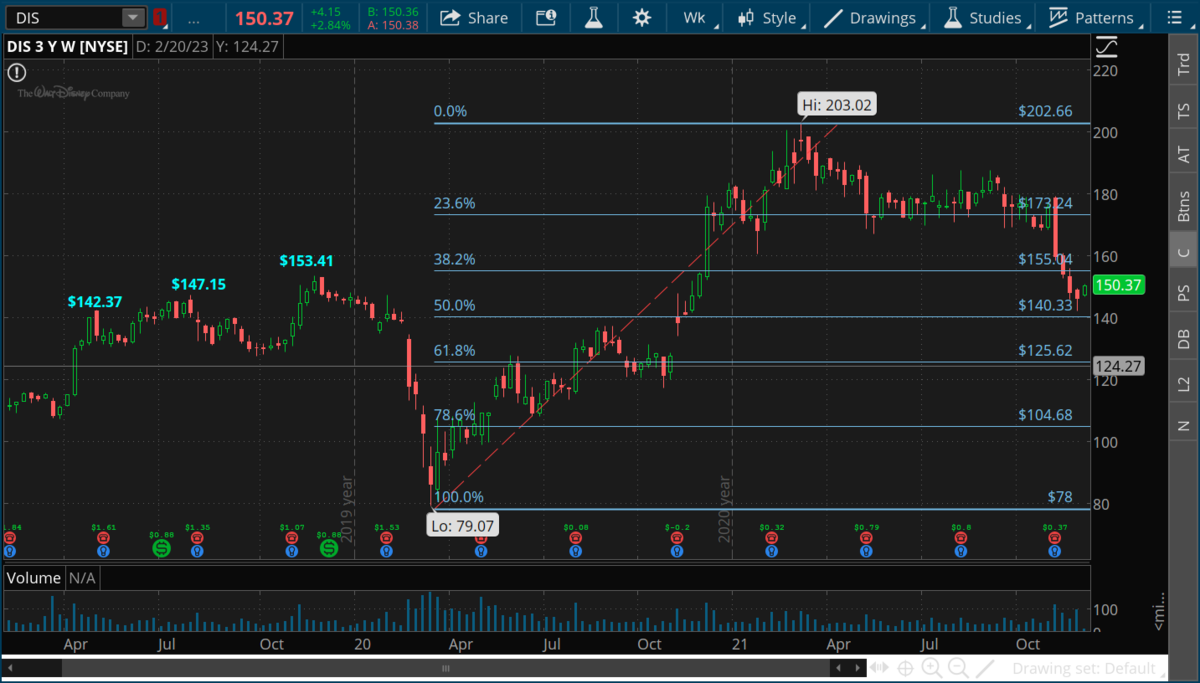Click the earnings phone icon under $0.8
The image size is (1200, 683).
click(x=961, y=538)
